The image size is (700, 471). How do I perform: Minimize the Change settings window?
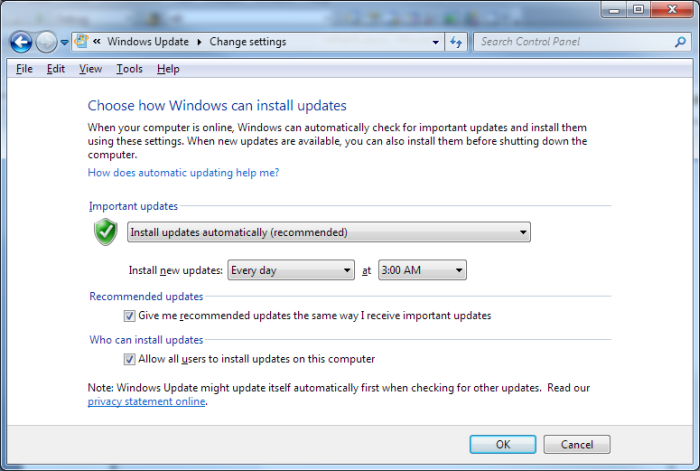tap(615, 9)
